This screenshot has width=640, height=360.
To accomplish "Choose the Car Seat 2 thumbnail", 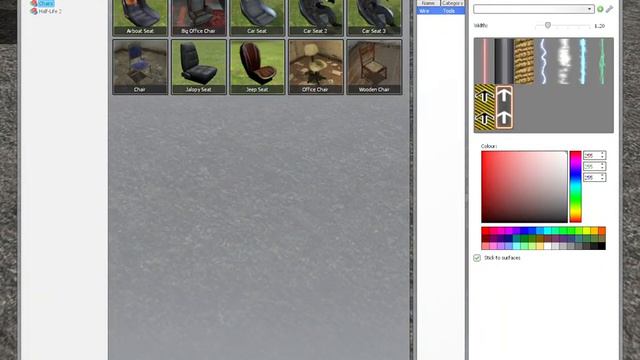I will coord(316,18).
